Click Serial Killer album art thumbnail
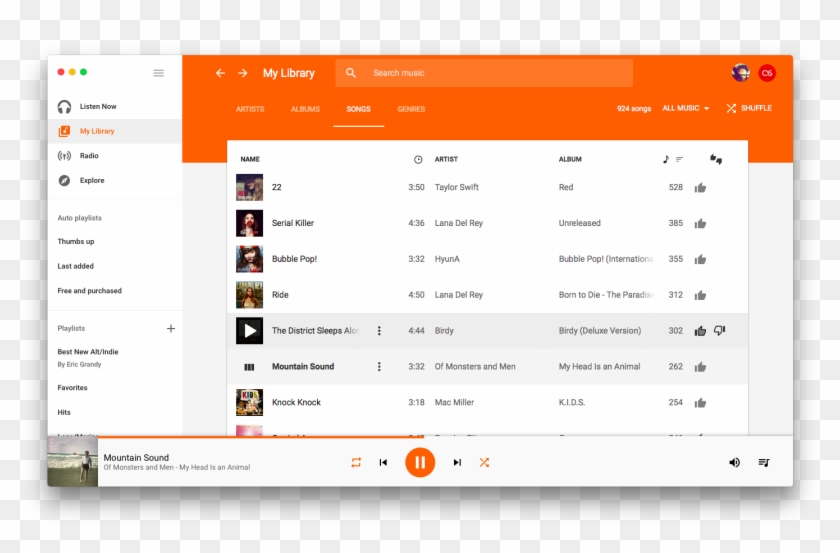The height and width of the screenshot is (553, 840). coord(250,223)
